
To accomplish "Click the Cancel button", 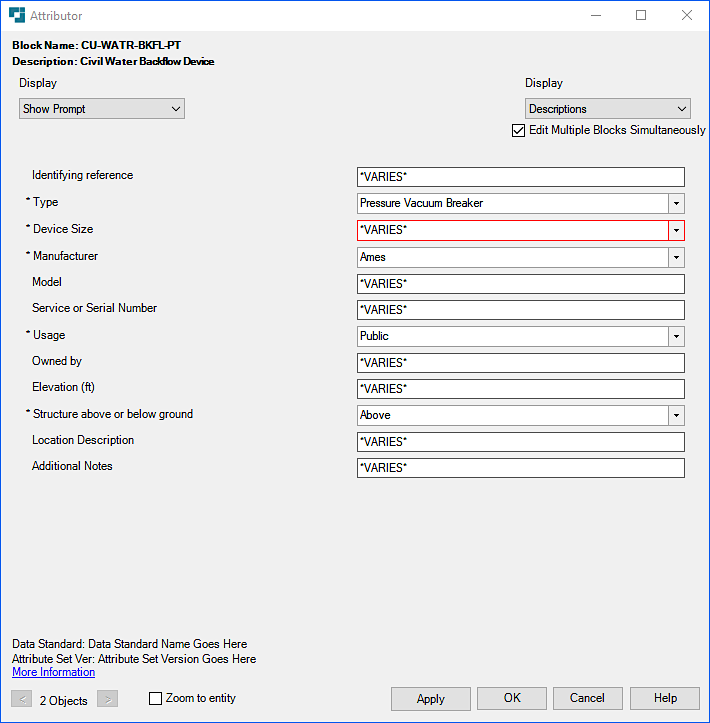I will tap(587, 698).
